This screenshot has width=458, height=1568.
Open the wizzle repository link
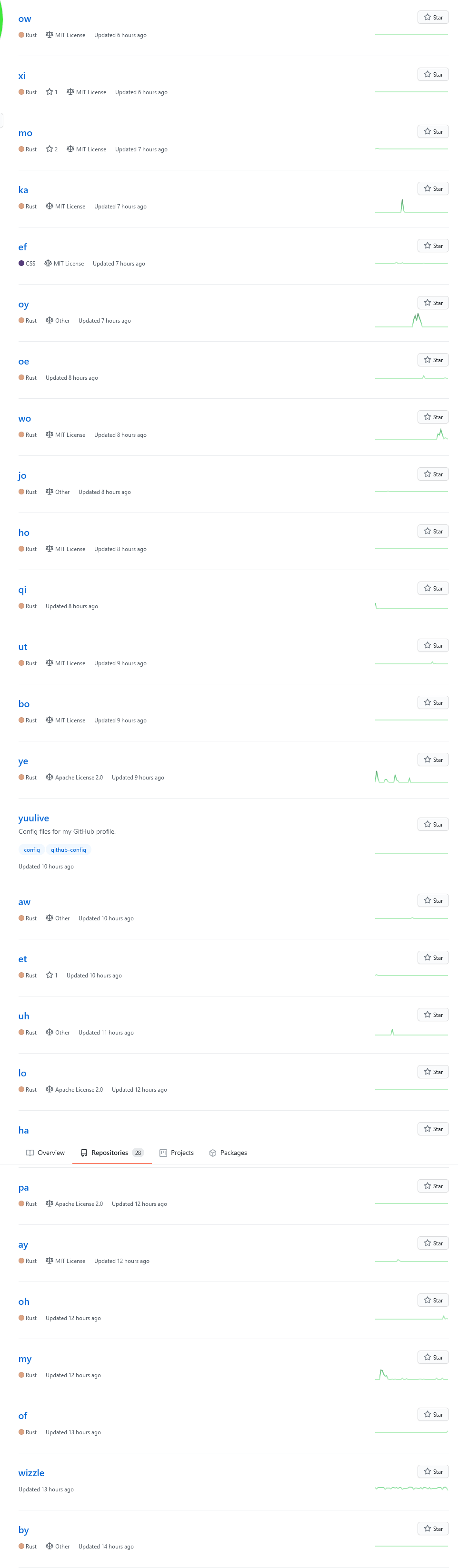(31, 1473)
